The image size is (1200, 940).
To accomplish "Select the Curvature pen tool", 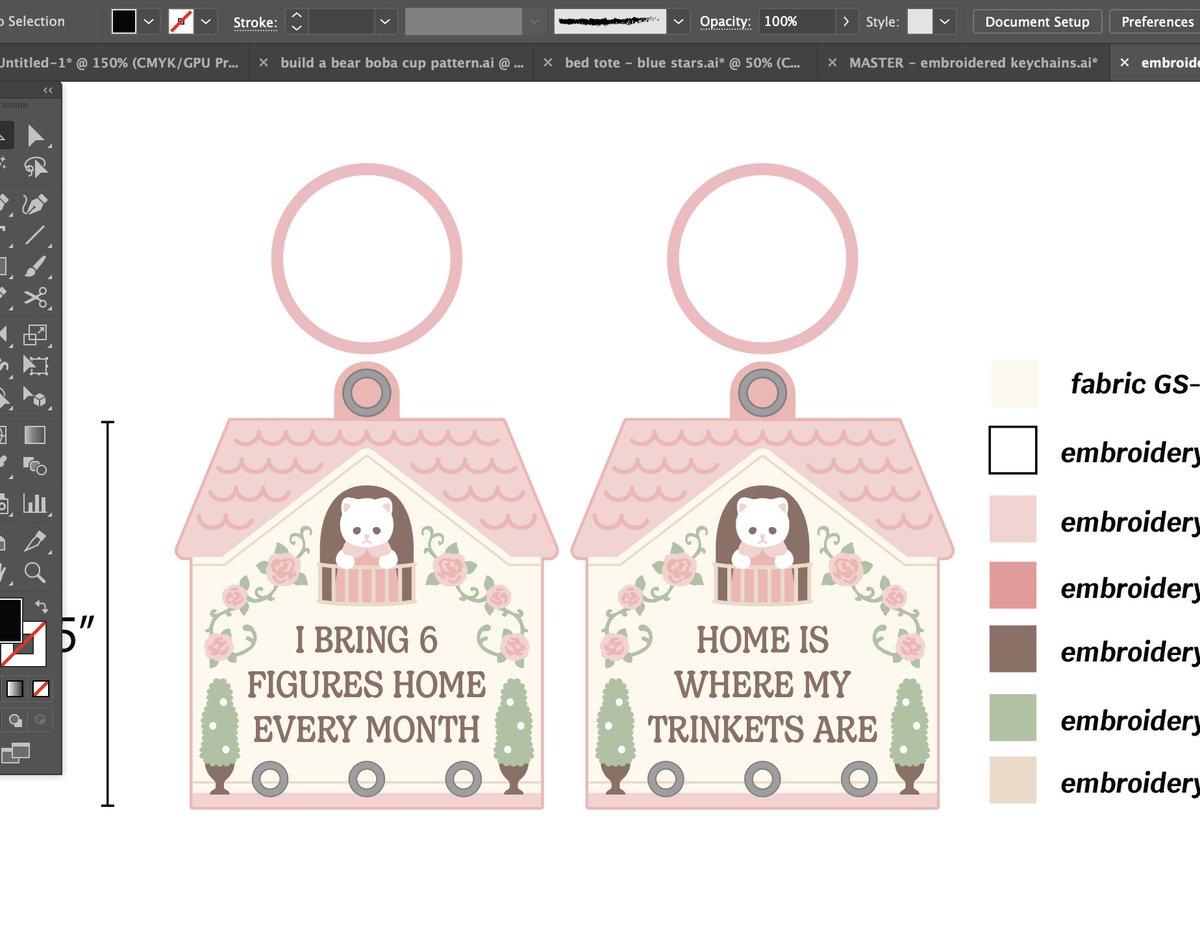I will (x=36, y=204).
